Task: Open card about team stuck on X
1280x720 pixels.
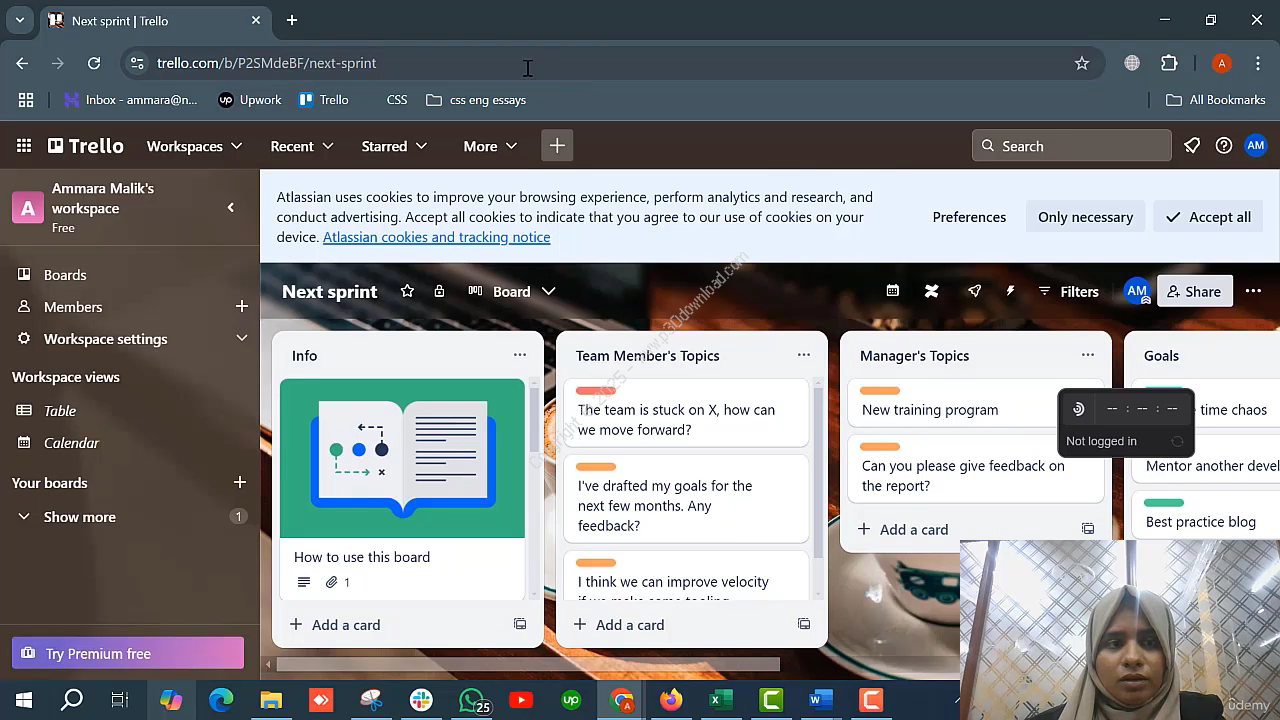Action: [x=686, y=412]
